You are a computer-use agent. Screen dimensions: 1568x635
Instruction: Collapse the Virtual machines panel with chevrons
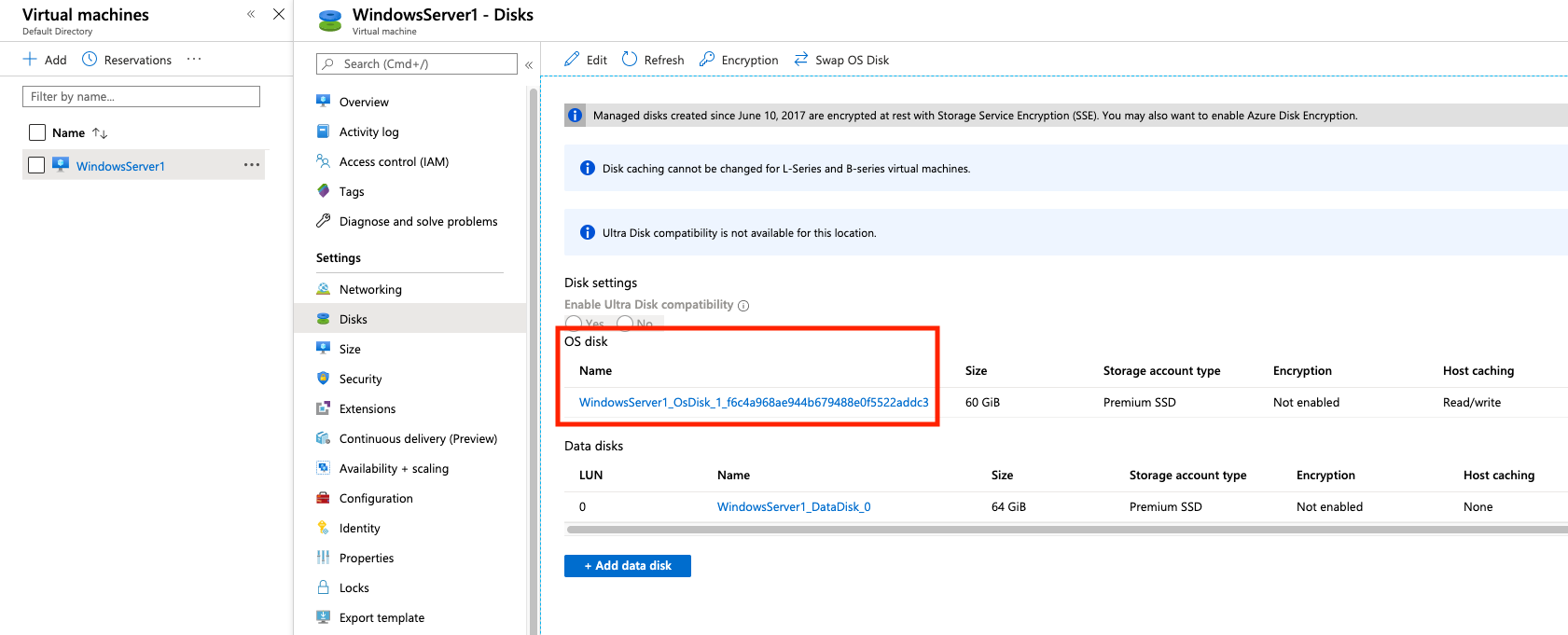251,14
